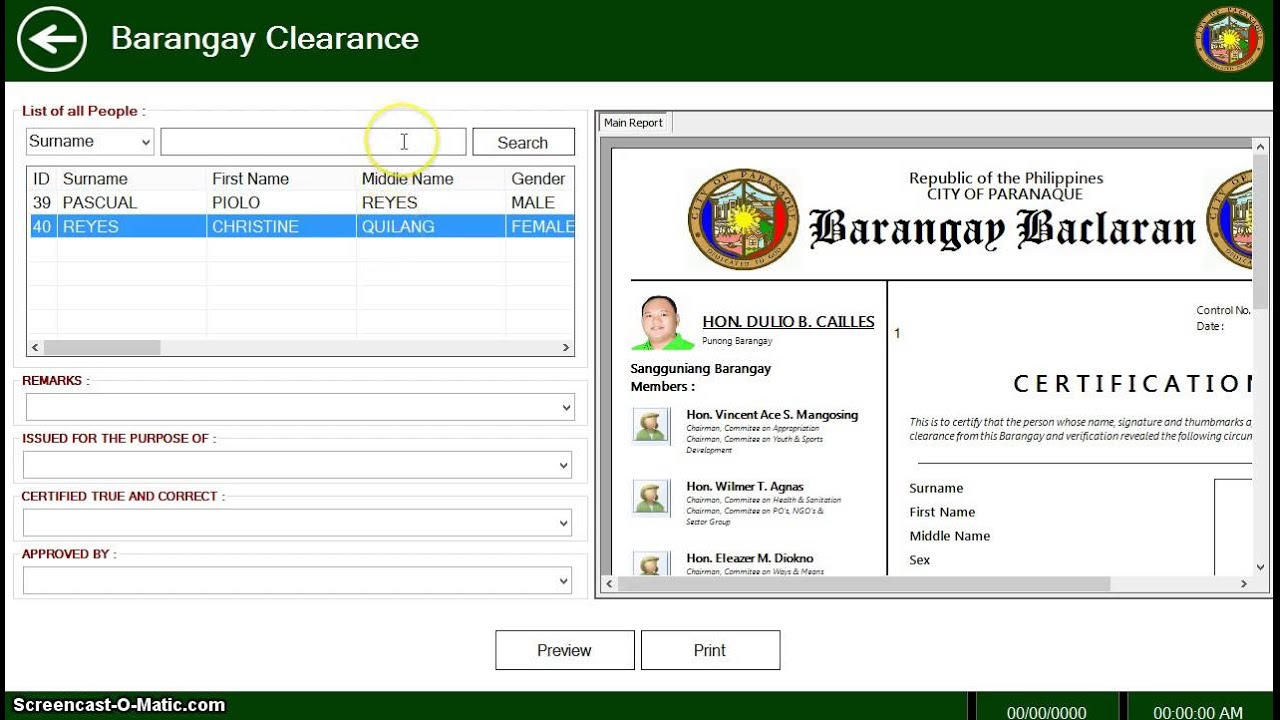1280x720 pixels.
Task: Click the barangay seal logo in header
Action: tap(1229, 39)
